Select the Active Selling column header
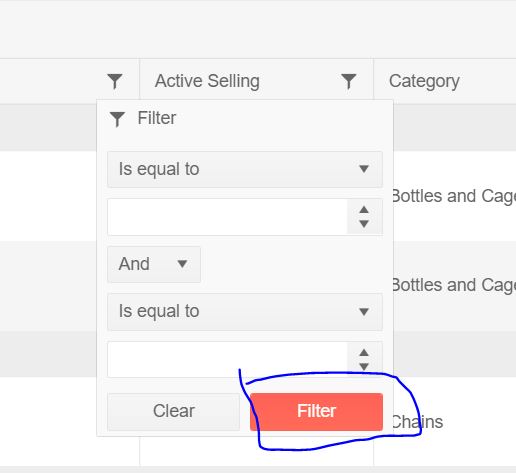 [x=207, y=81]
